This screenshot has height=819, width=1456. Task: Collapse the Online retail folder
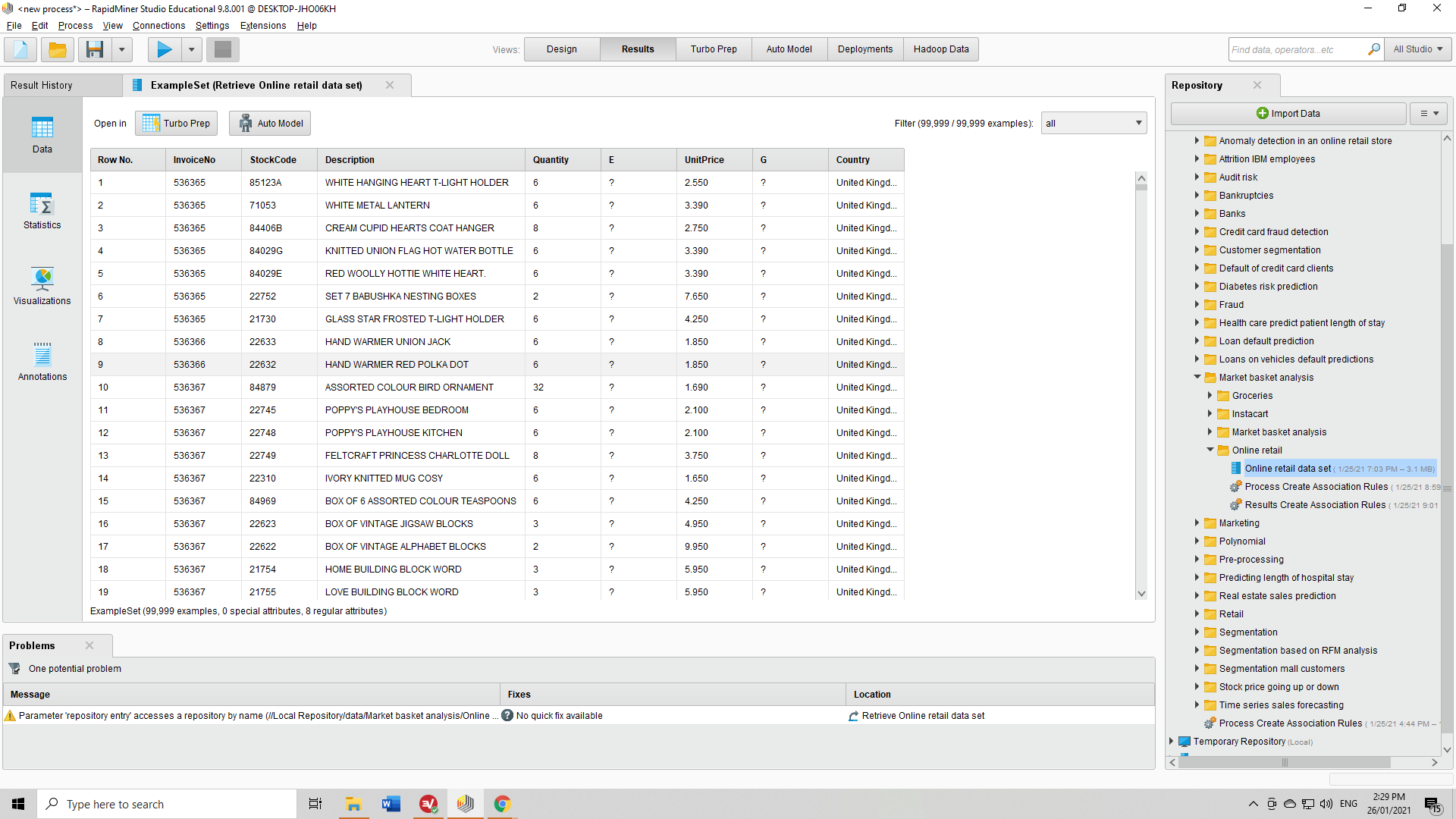click(x=1210, y=450)
